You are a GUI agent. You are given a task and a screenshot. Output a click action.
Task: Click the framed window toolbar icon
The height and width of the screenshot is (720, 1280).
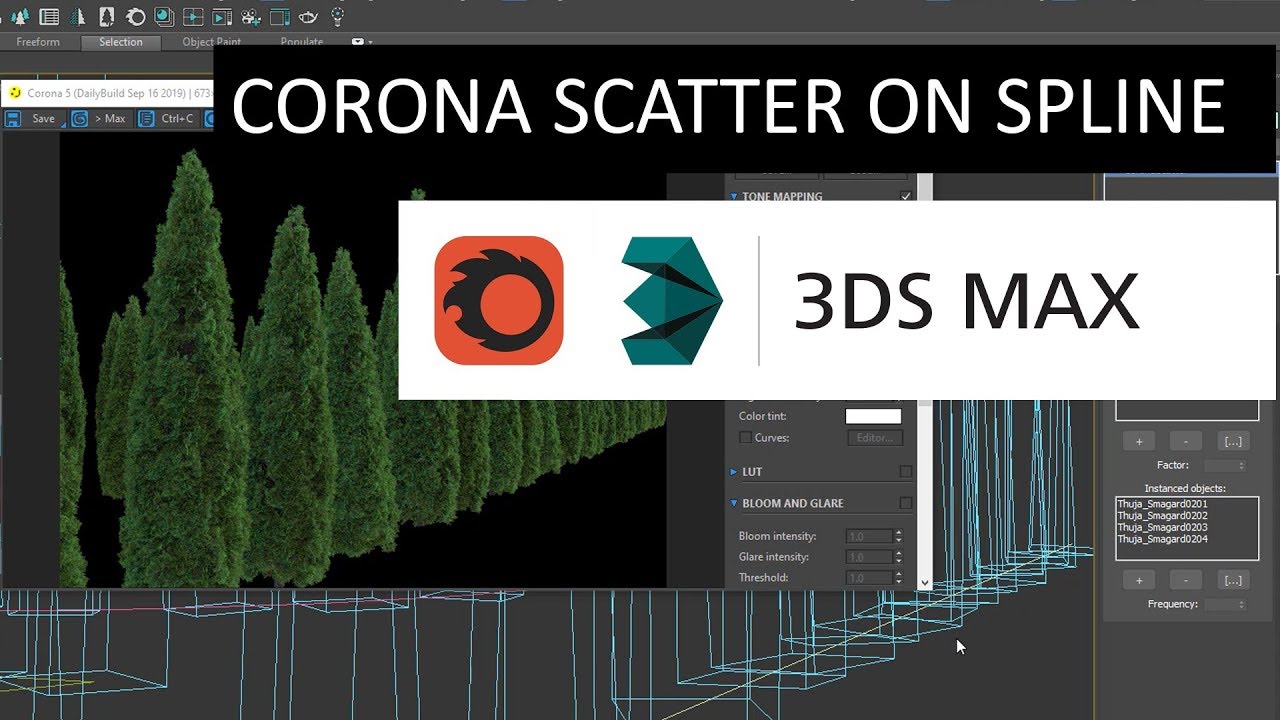280,16
